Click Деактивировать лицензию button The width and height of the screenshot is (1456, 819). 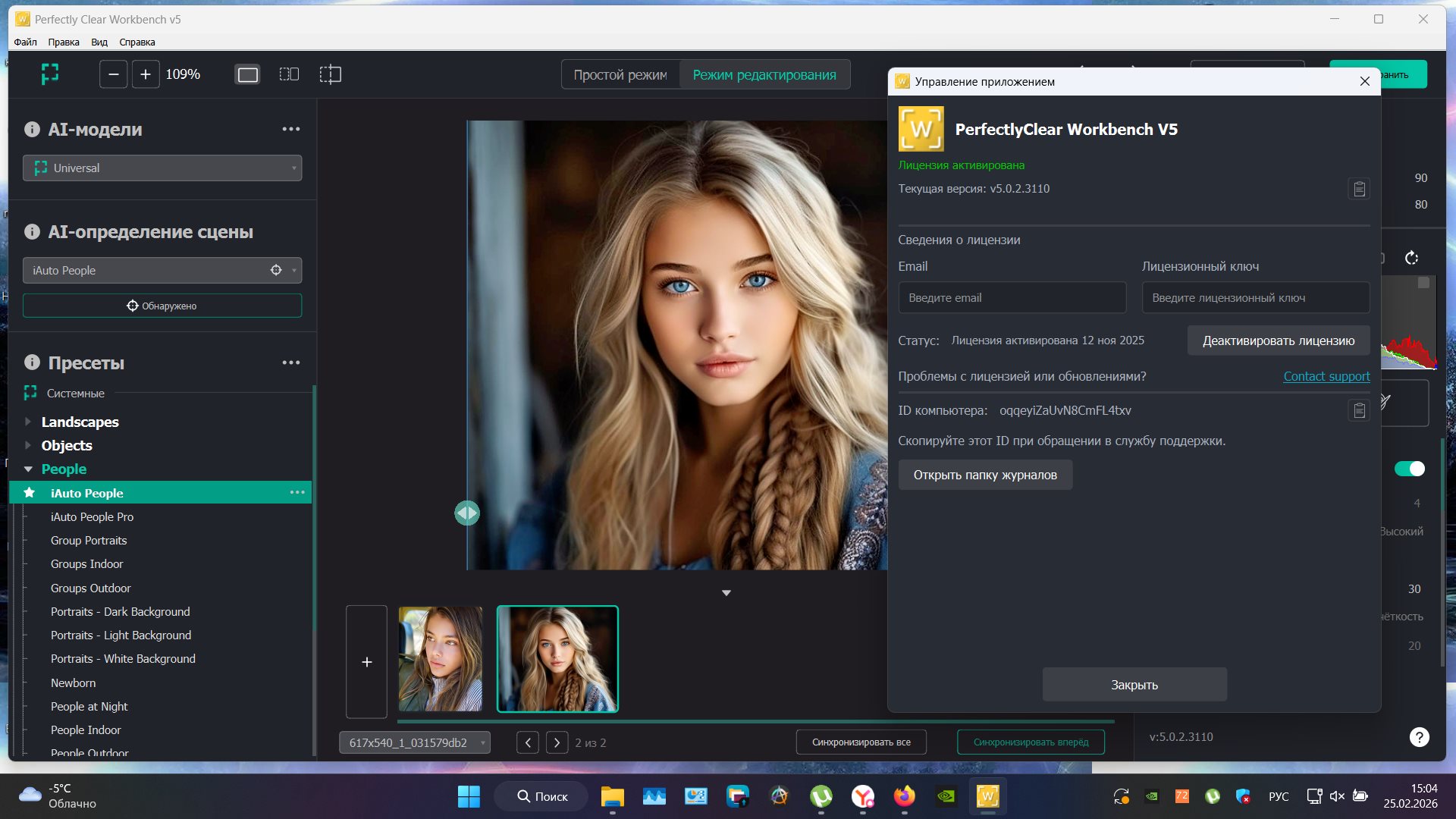coord(1278,340)
